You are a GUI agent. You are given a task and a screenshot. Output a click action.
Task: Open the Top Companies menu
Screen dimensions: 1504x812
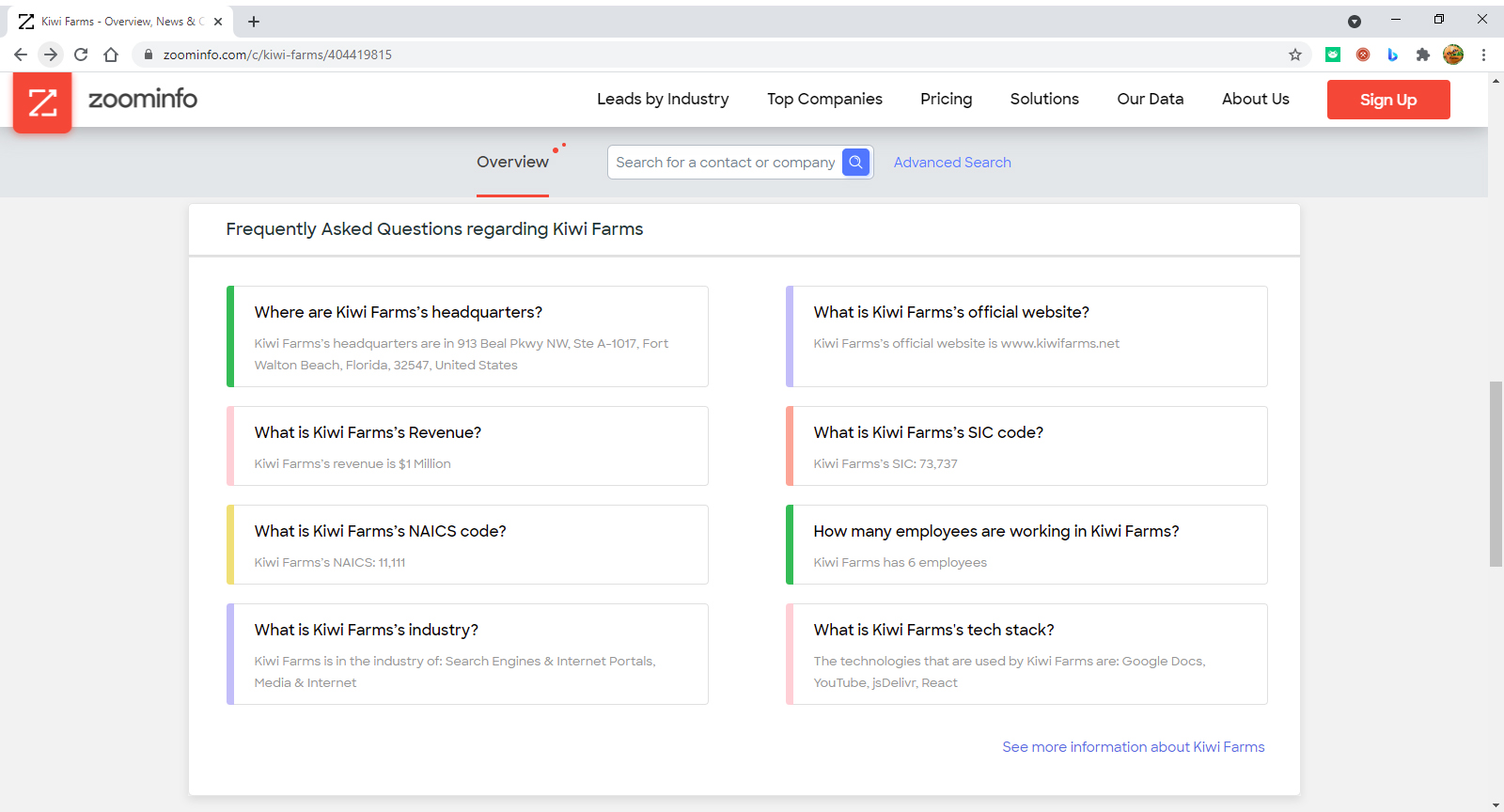(x=824, y=99)
